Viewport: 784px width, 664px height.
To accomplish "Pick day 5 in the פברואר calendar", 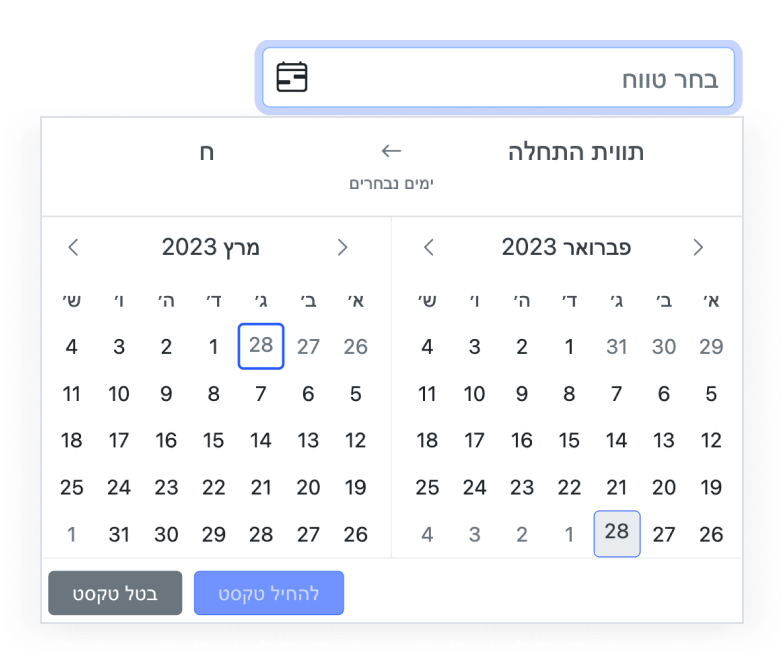I will click(711, 393).
